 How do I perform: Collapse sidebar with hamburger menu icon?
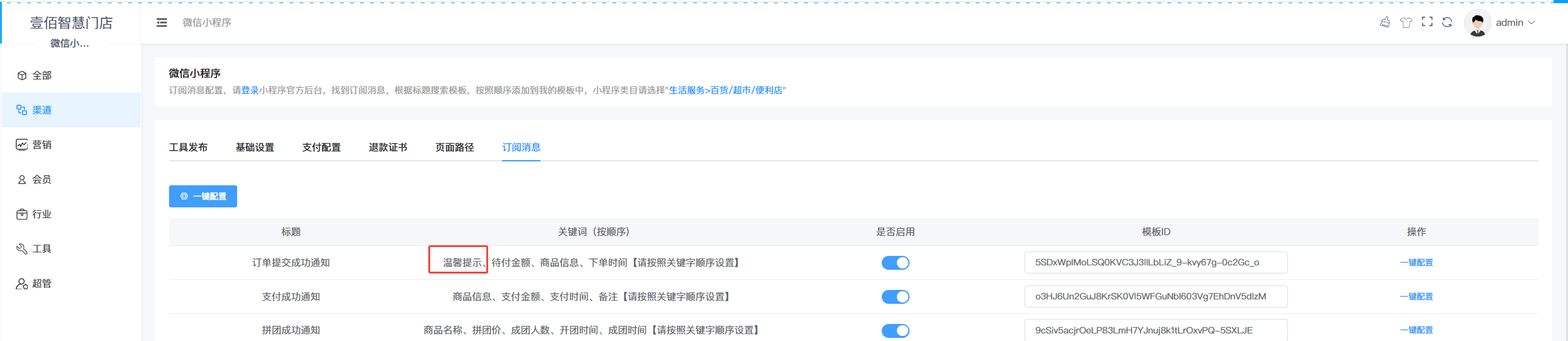162,23
